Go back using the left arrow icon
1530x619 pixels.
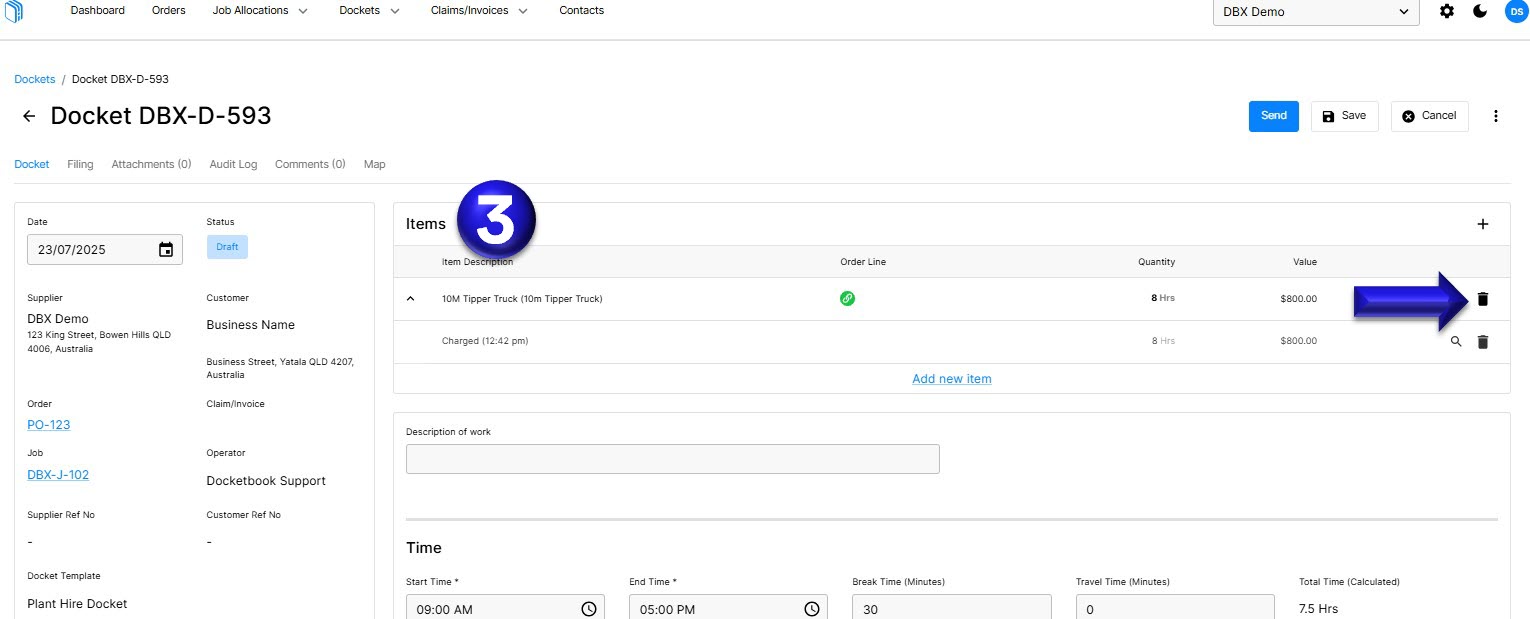point(29,116)
